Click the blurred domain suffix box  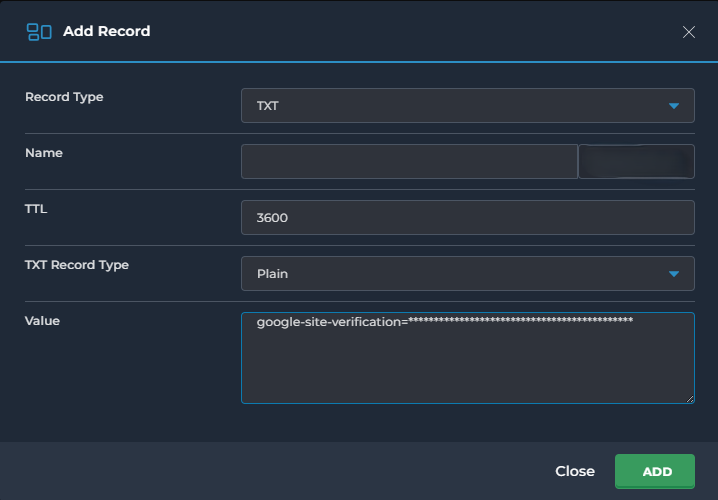click(x=636, y=162)
